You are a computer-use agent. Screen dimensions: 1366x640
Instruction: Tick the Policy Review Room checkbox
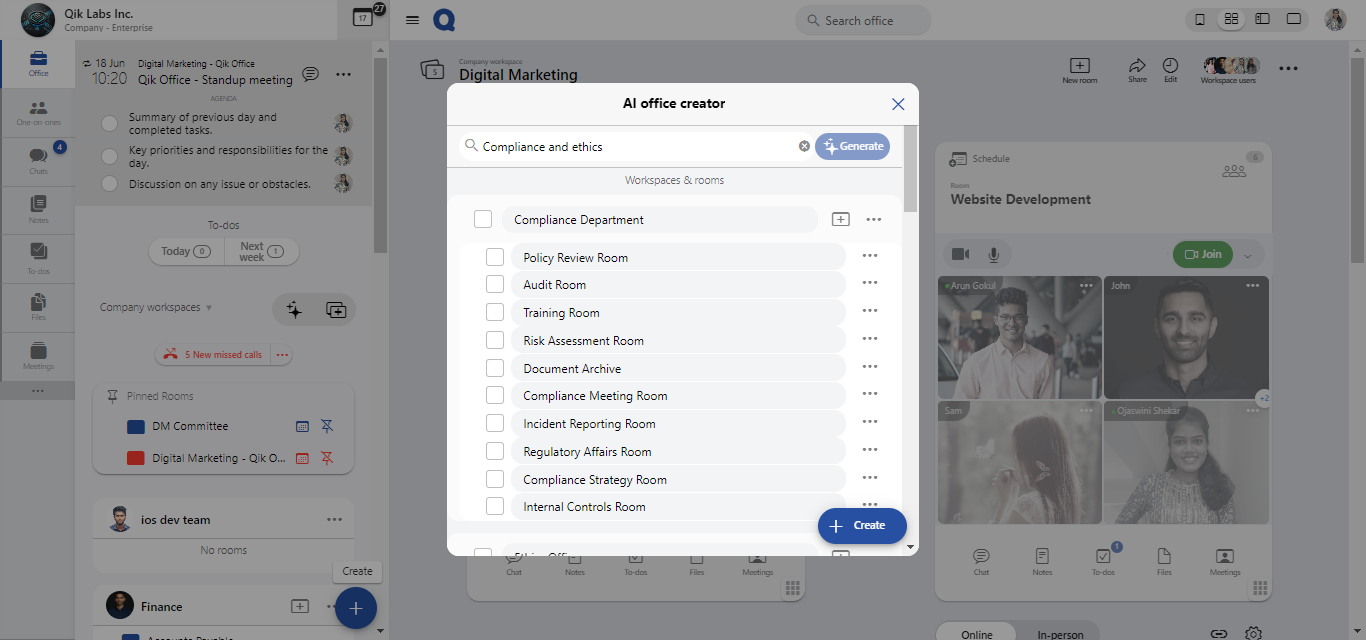[x=495, y=257]
